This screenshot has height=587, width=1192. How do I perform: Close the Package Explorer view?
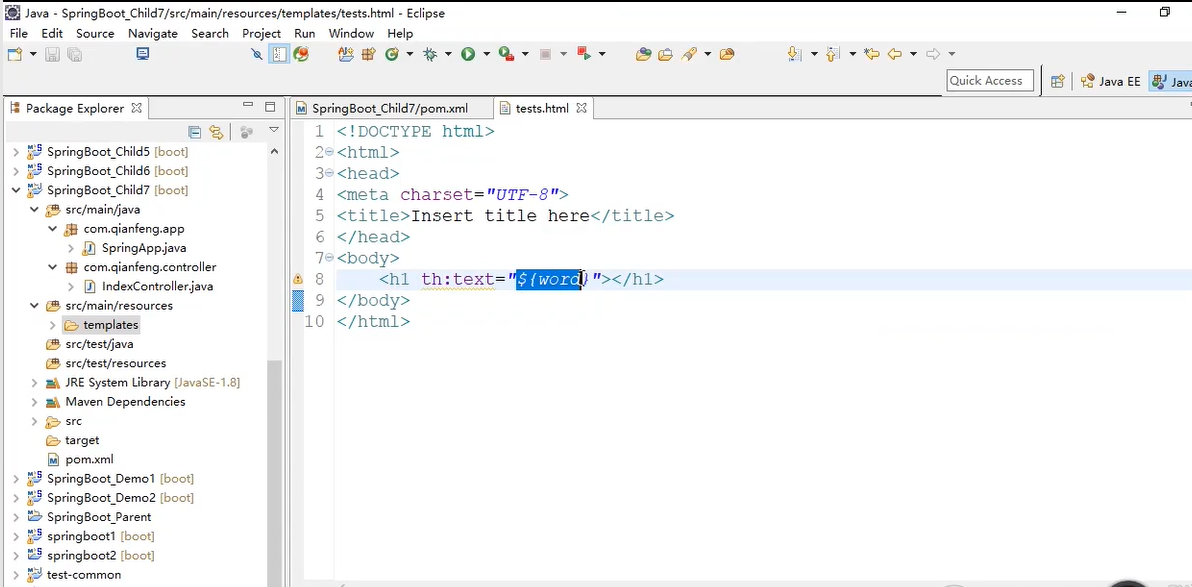[x=137, y=108]
